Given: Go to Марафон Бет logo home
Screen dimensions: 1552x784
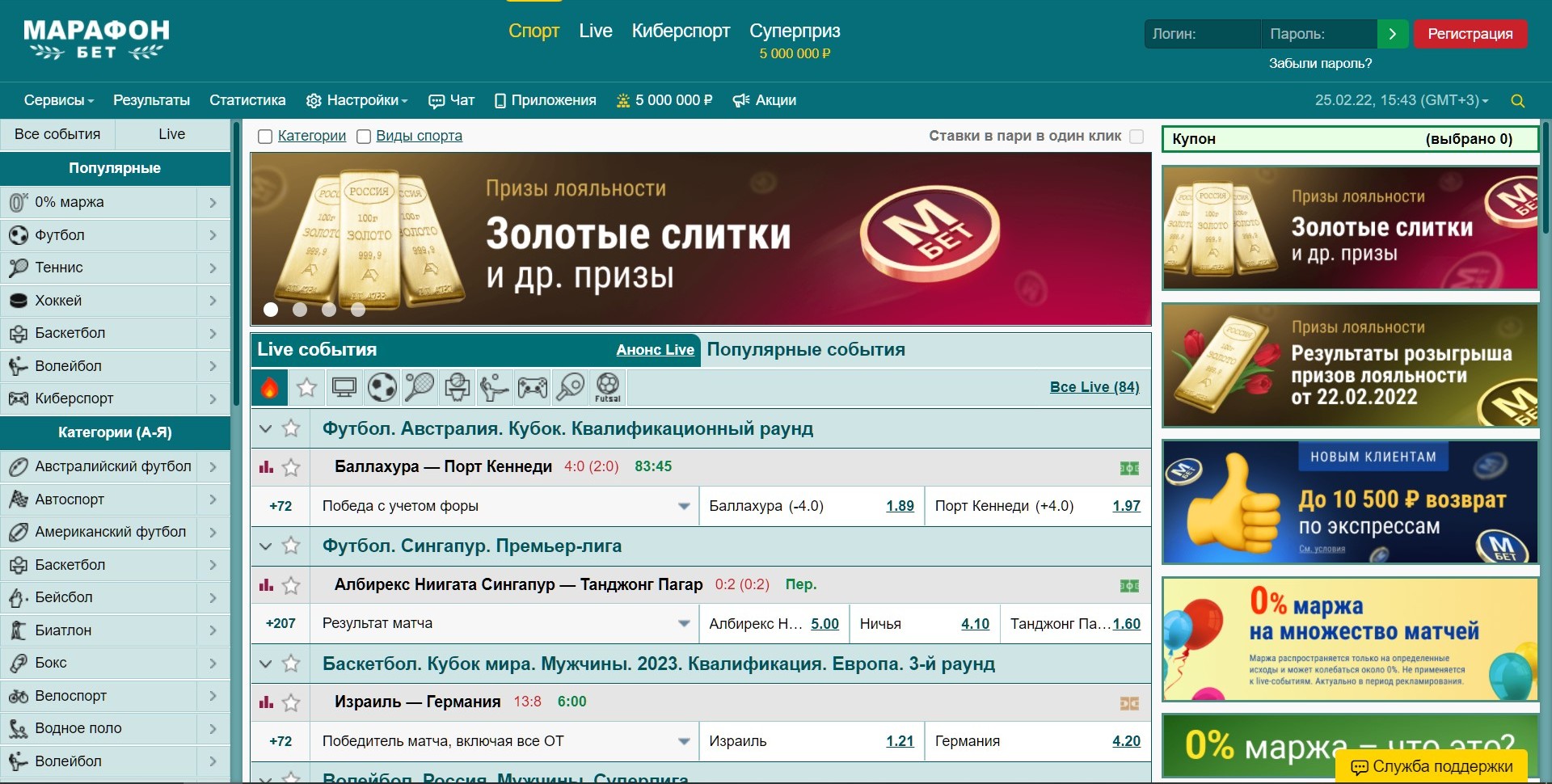Looking at the screenshot, I should 96,40.
